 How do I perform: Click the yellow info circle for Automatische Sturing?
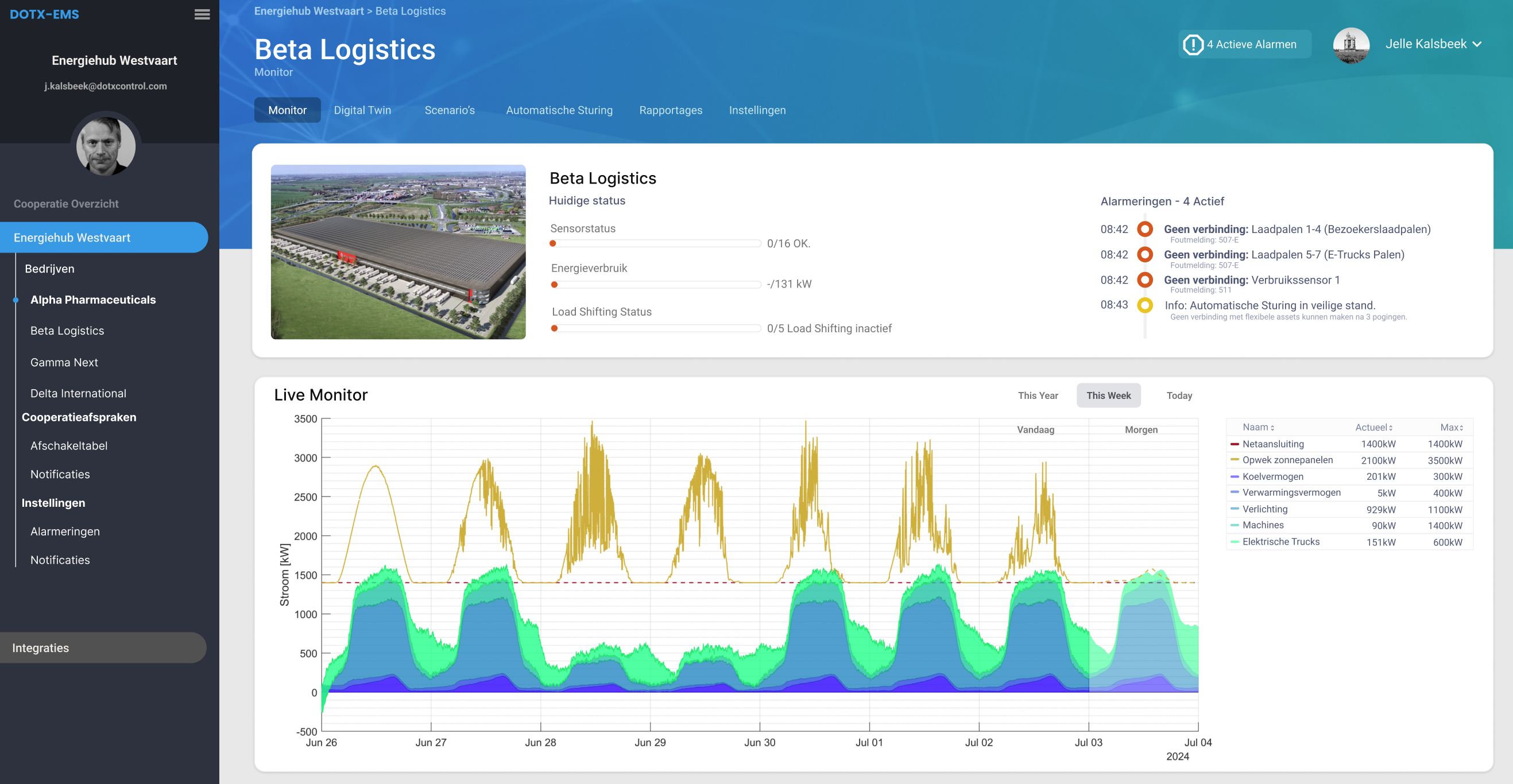pos(1145,305)
